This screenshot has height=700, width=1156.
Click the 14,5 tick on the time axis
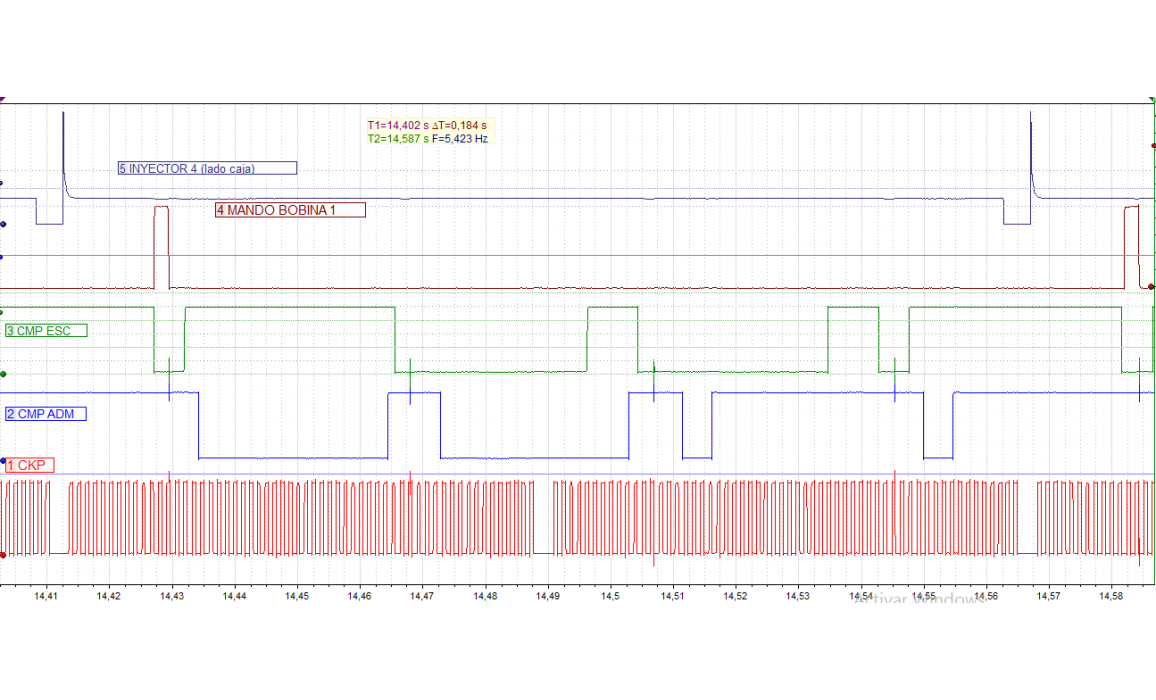[610, 596]
